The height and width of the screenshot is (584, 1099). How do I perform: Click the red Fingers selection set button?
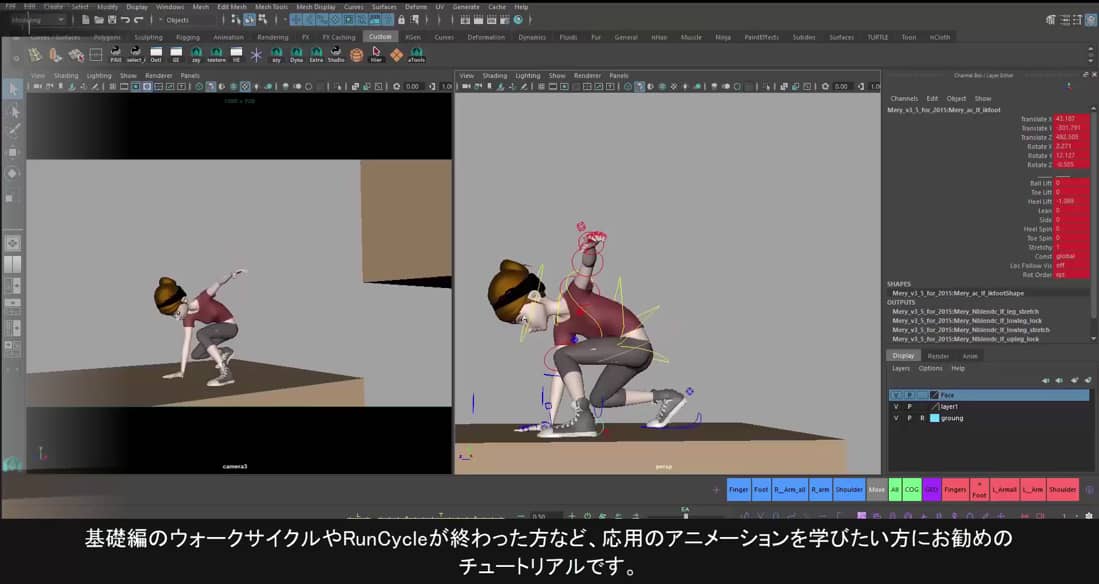point(955,489)
